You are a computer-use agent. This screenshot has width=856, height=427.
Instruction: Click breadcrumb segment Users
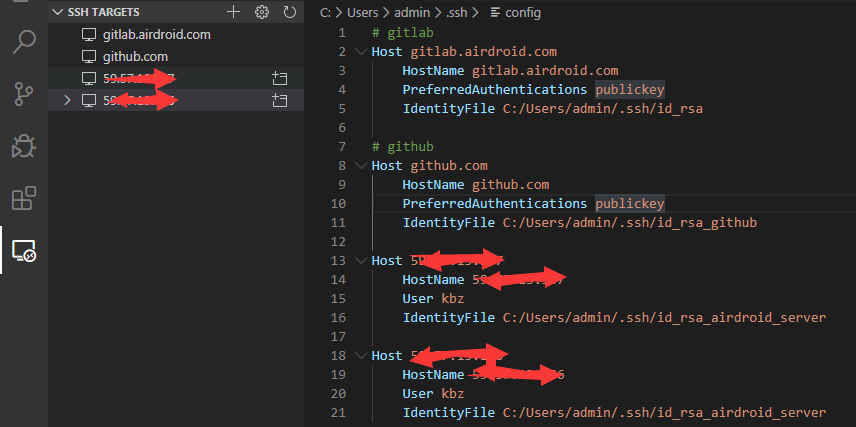tap(362, 12)
